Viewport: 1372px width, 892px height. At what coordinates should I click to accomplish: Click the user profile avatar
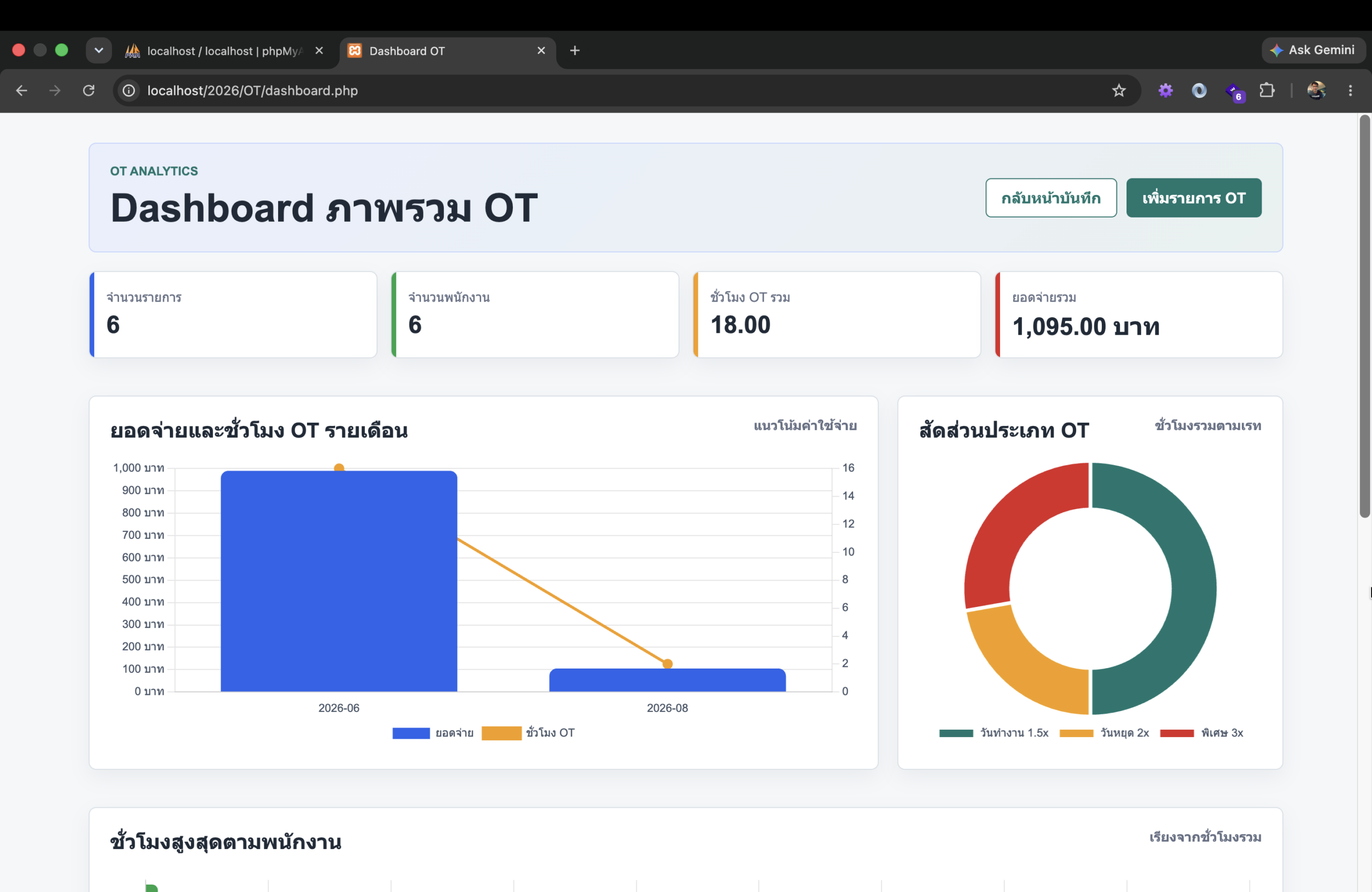click(x=1316, y=91)
